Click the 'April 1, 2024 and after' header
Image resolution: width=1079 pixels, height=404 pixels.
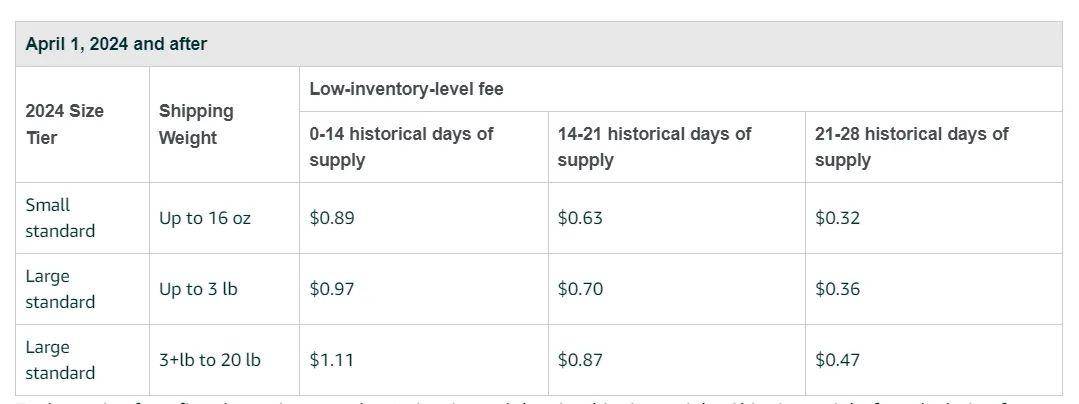(x=116, y=44)
